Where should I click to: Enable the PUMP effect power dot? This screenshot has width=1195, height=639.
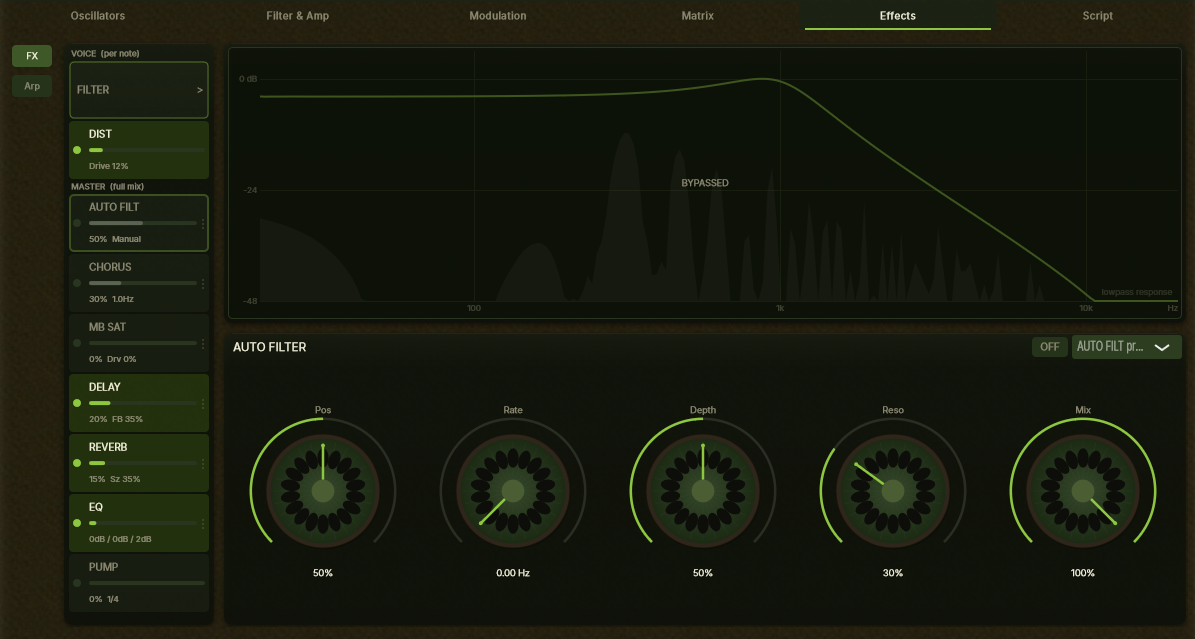tap(77, 583)
